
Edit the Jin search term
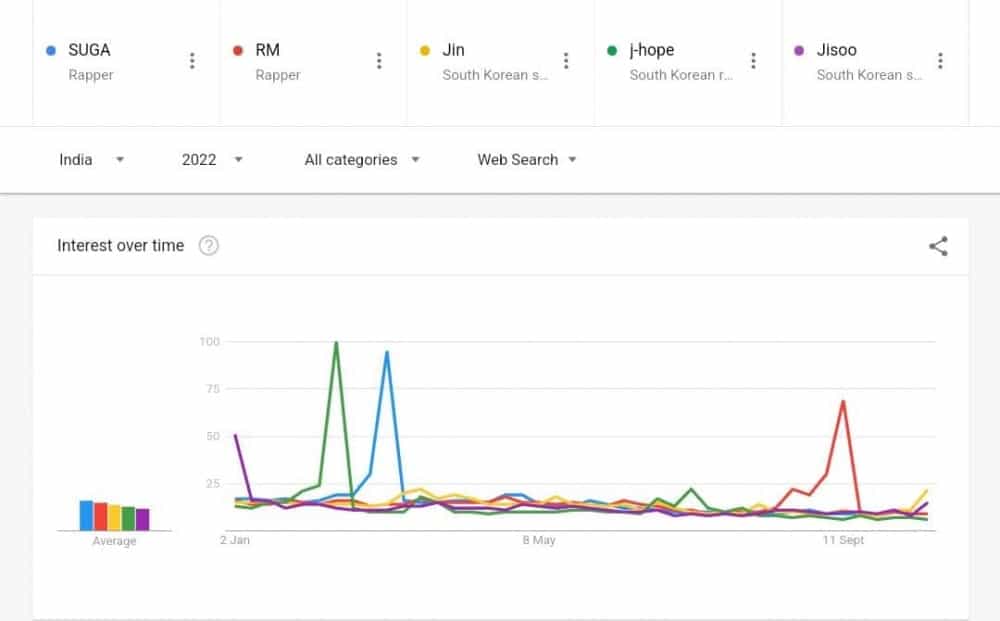click(x=453, y=50)
